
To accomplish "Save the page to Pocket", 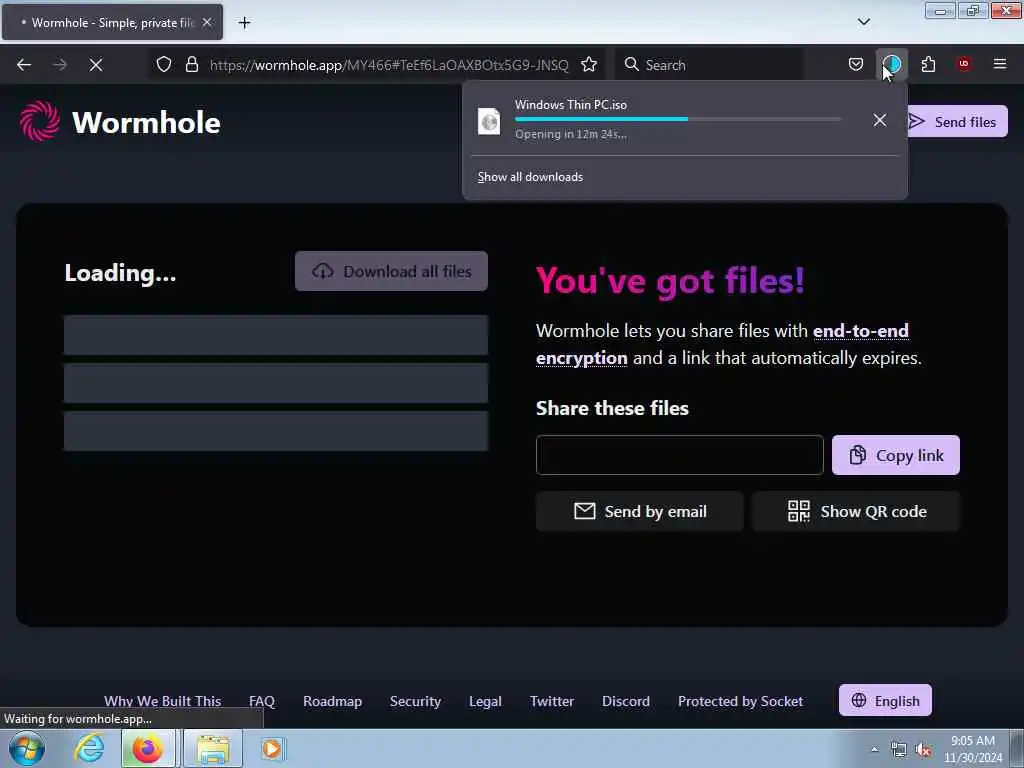I will (856, 64).
